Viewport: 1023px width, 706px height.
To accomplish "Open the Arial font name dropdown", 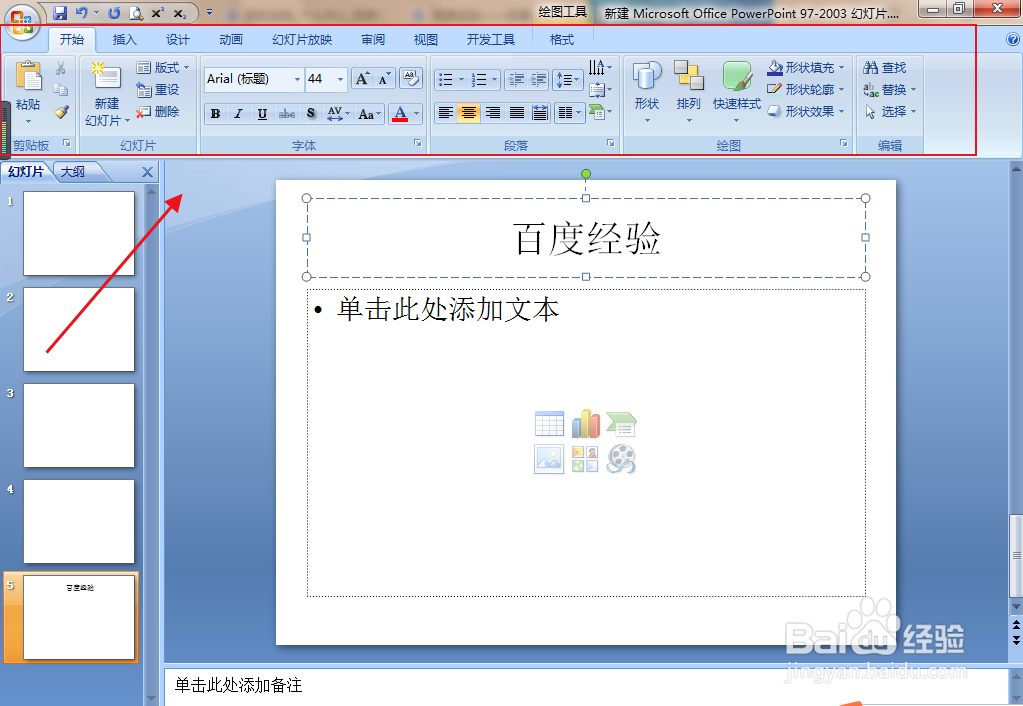I will [297, 80].
